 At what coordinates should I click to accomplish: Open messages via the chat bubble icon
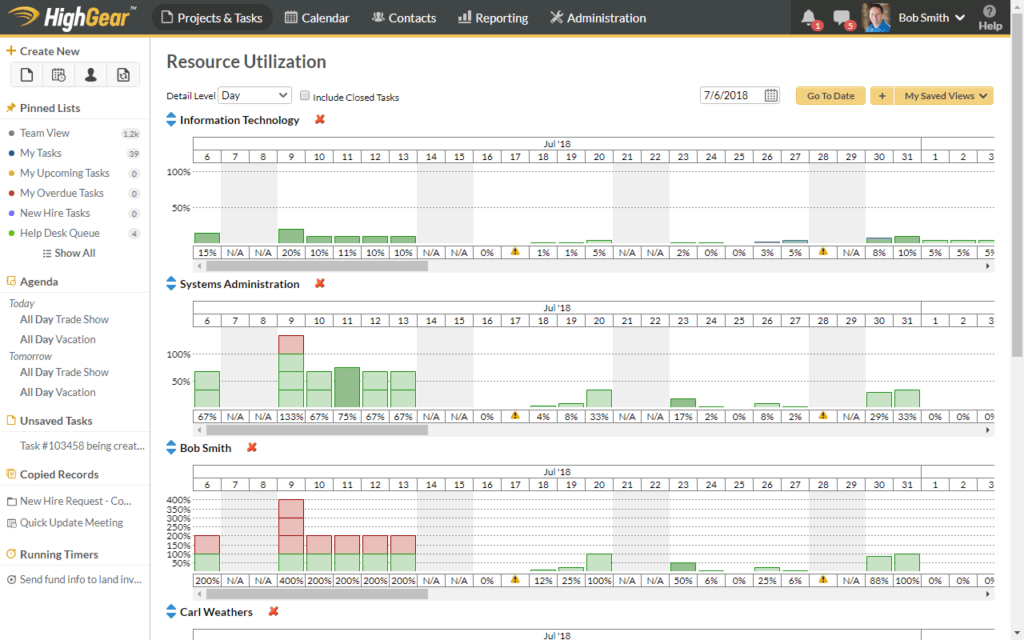[x=840, y=17]
